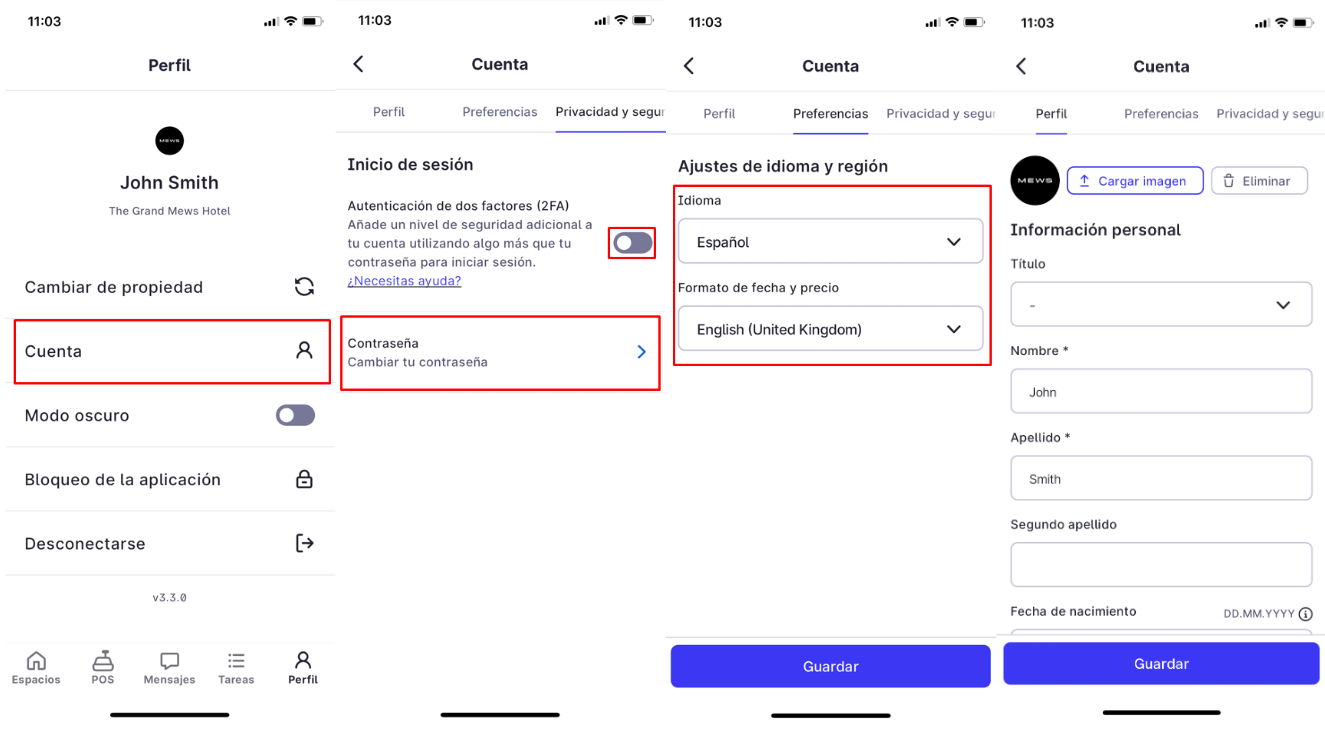The width and height of the screenshot is (1325, 738).
Task: Toggle Modo oscuro switch
Action: tap(295, 415)
